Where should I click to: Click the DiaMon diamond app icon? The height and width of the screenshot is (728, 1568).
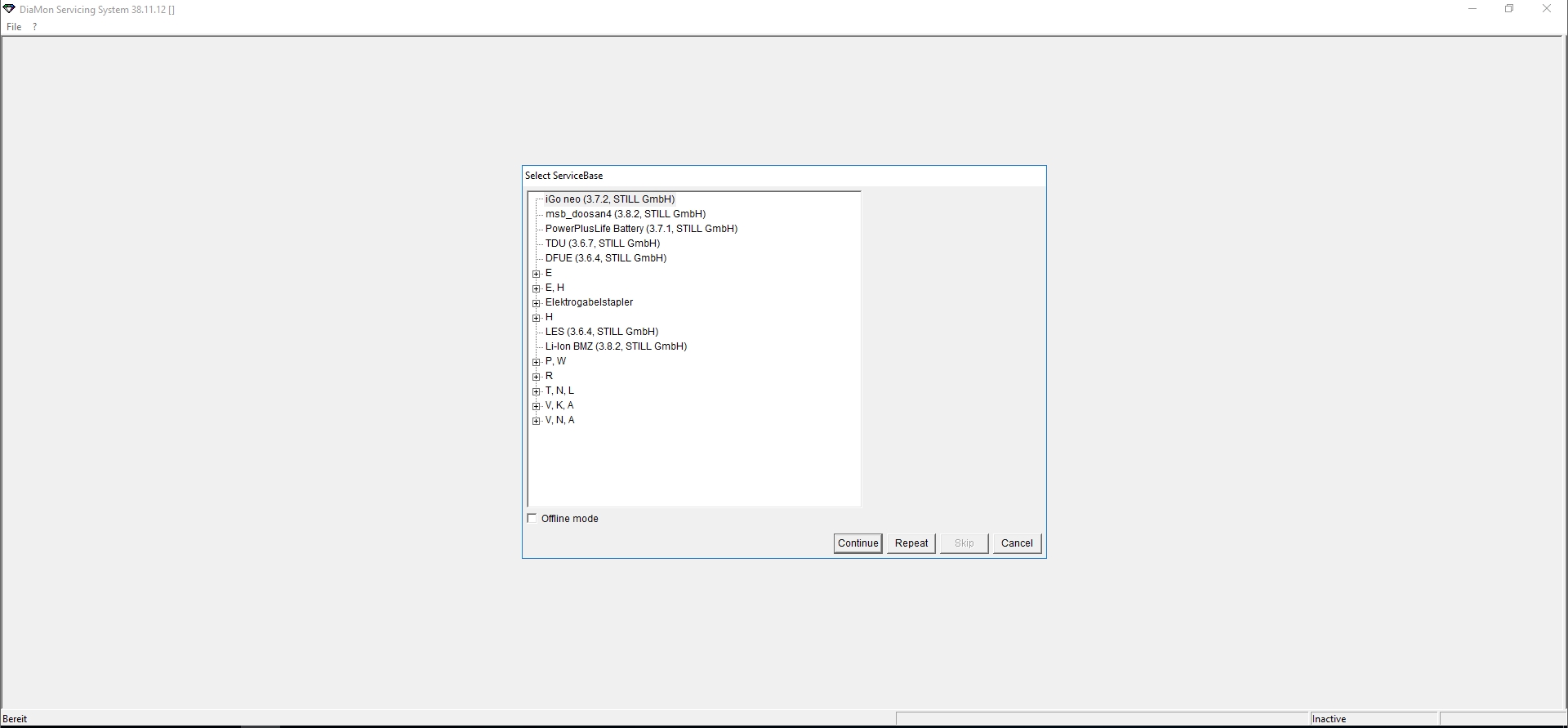[9, 9]
